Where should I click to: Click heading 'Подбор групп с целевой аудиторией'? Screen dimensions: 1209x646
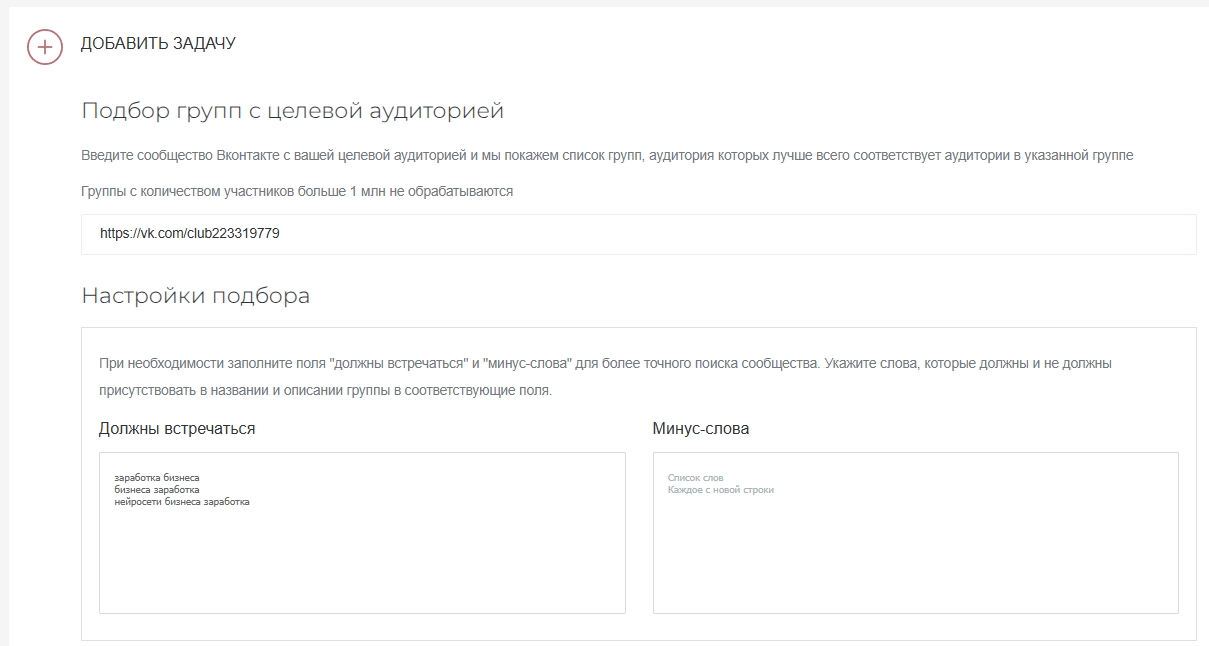292,111
